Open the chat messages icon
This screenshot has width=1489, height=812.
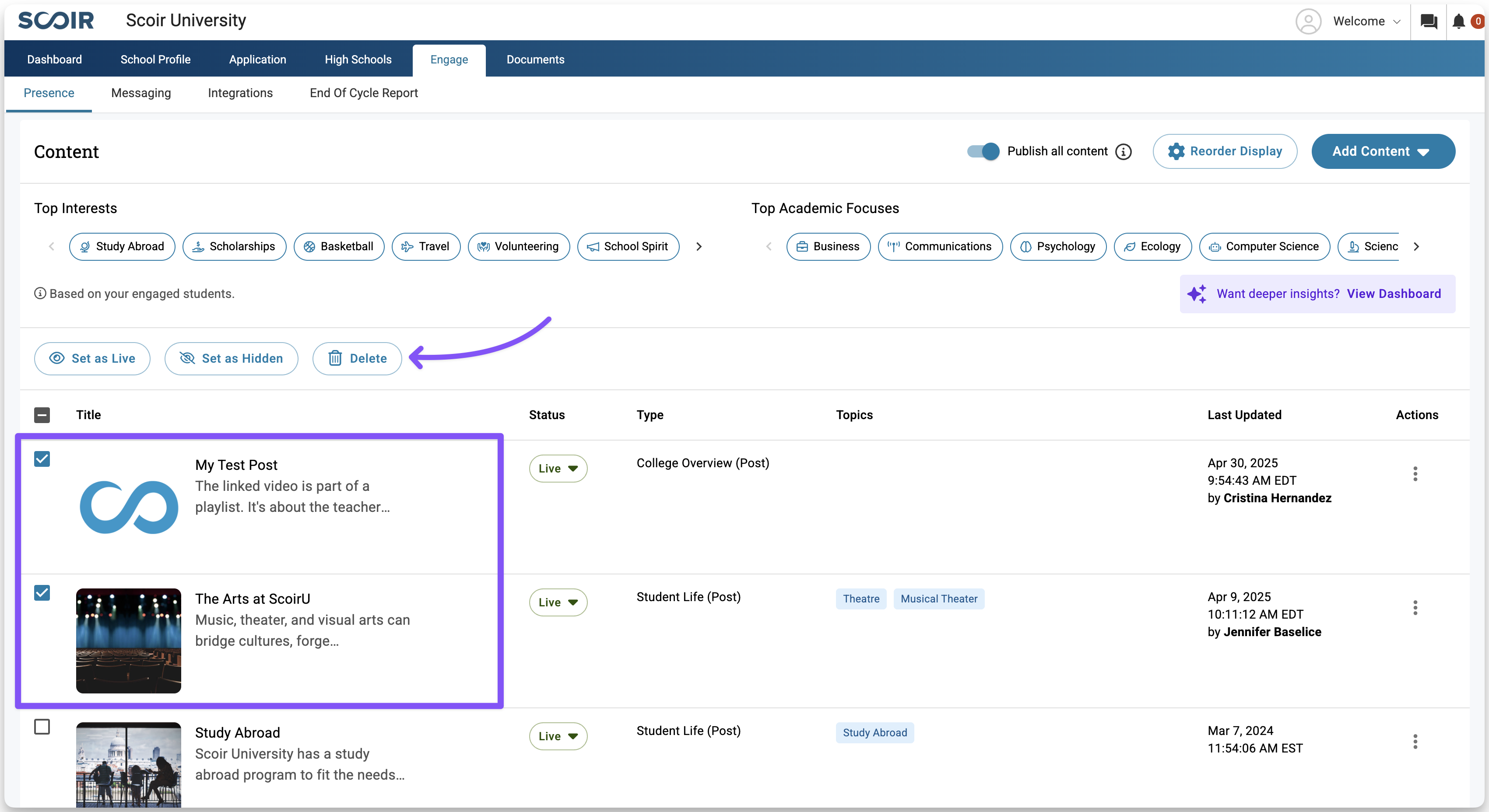tap(1428, 21)
